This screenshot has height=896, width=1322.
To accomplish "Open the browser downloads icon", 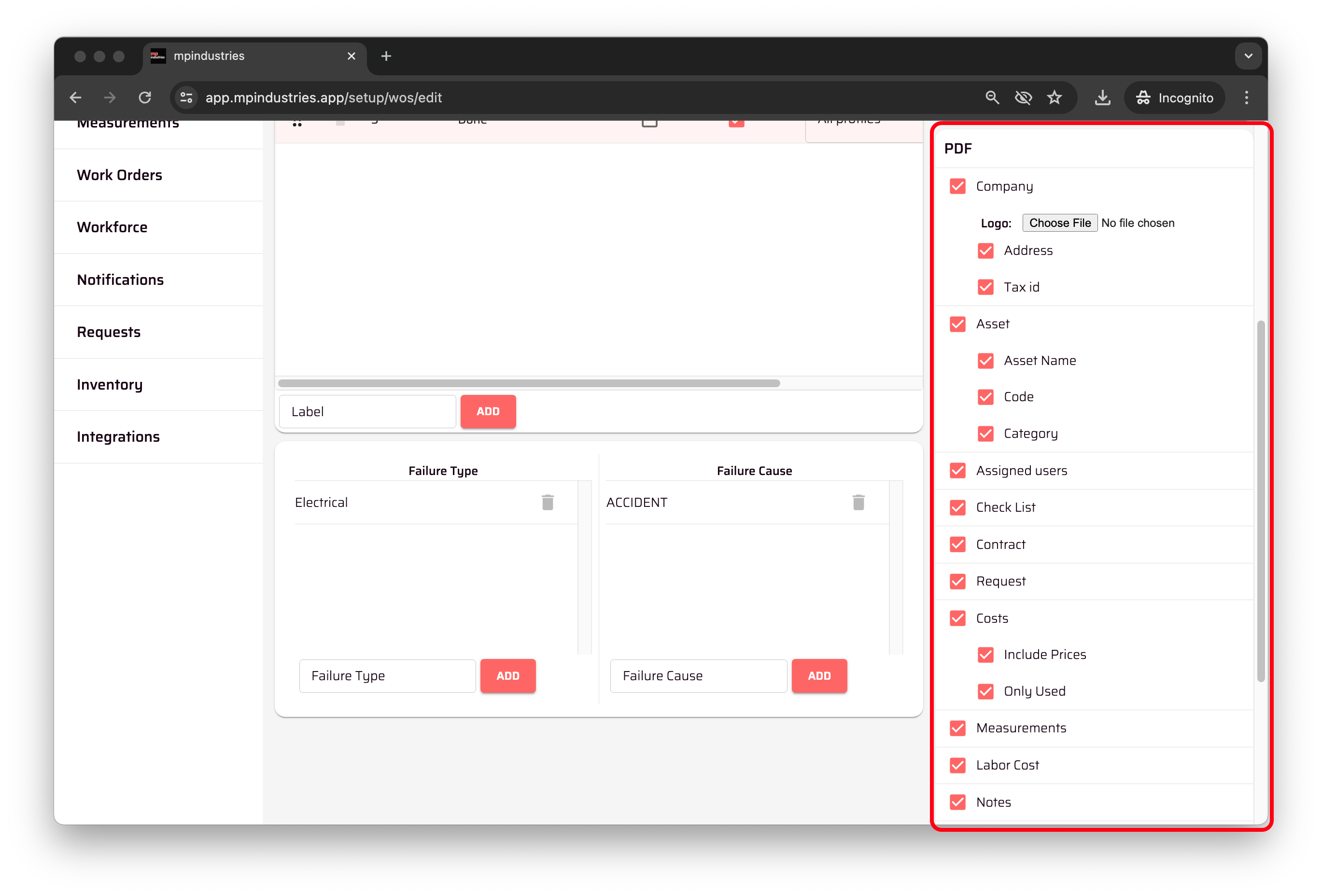I will tap(1102, 98).
